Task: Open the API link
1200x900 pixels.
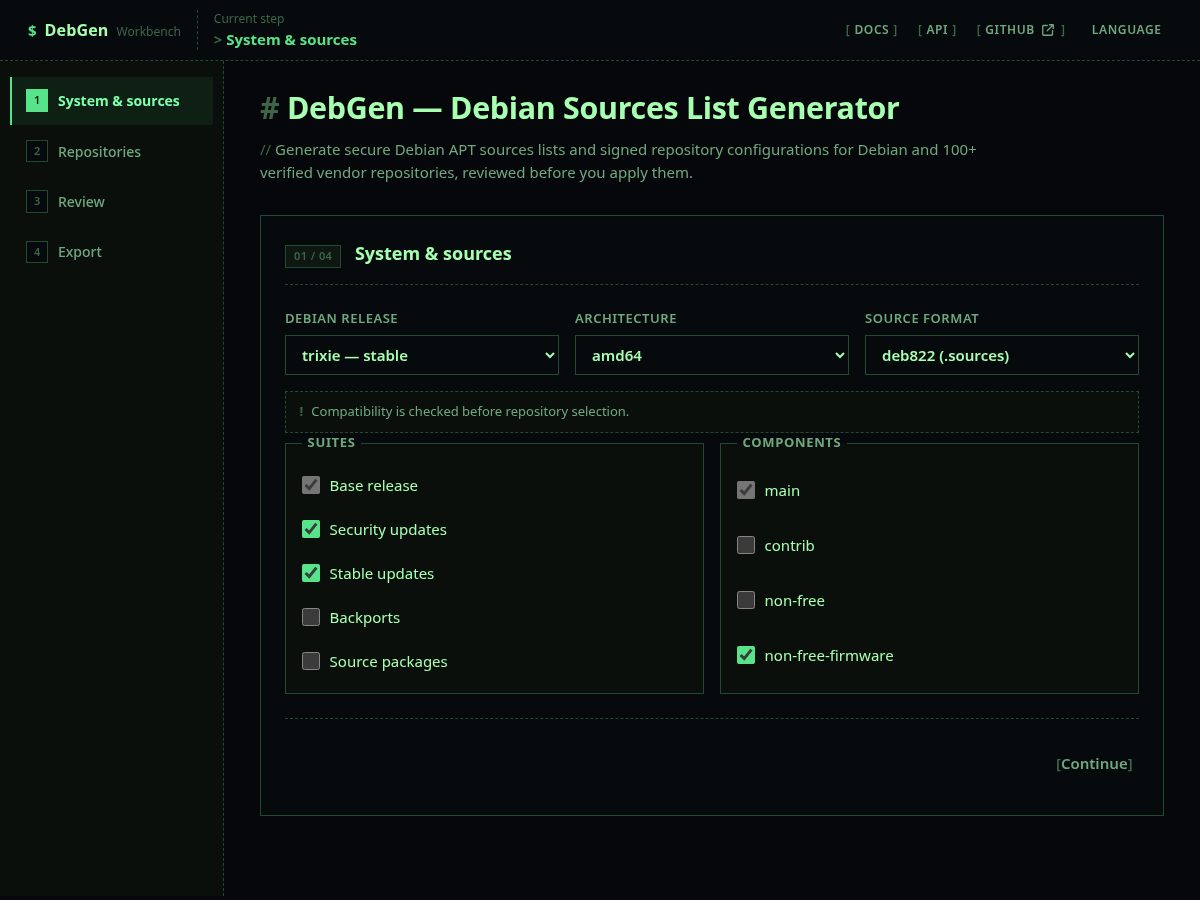Action: tap(937, 30)
